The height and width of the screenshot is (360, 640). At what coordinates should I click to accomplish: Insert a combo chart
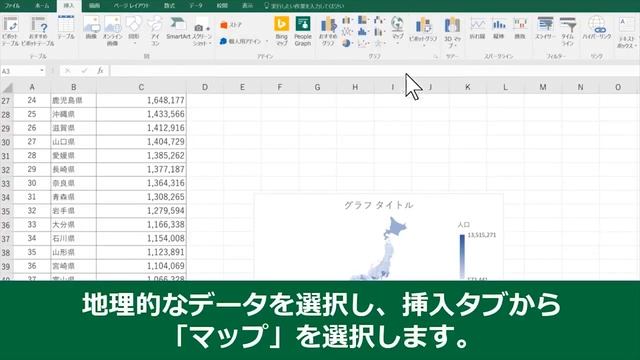click(379, 31)
